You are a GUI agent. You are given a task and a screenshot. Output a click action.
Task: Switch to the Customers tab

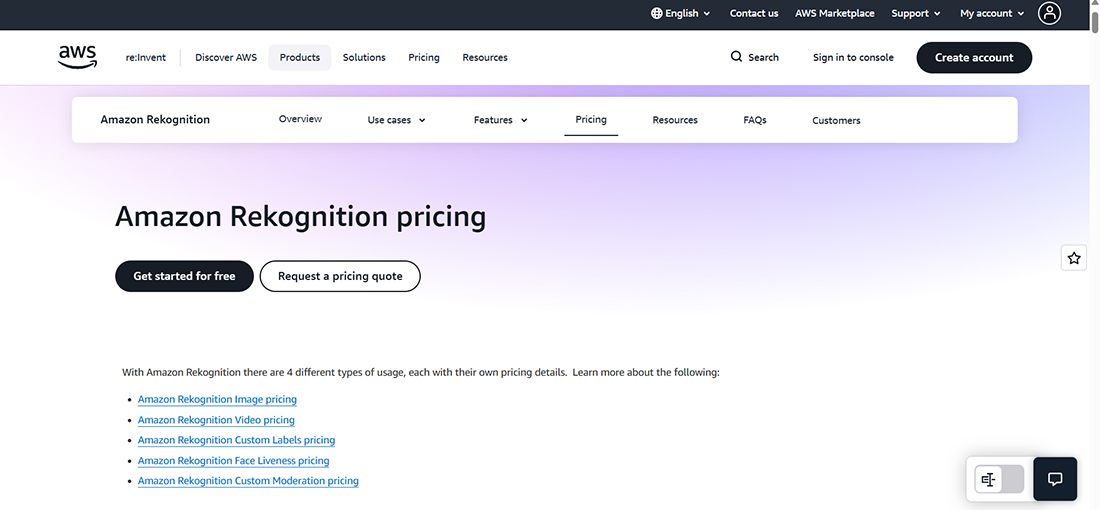point(836,121)
